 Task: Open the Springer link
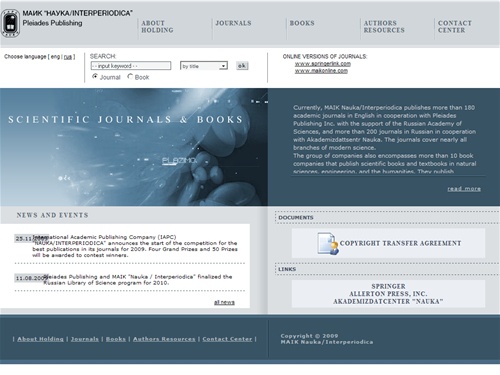point(388,286)
